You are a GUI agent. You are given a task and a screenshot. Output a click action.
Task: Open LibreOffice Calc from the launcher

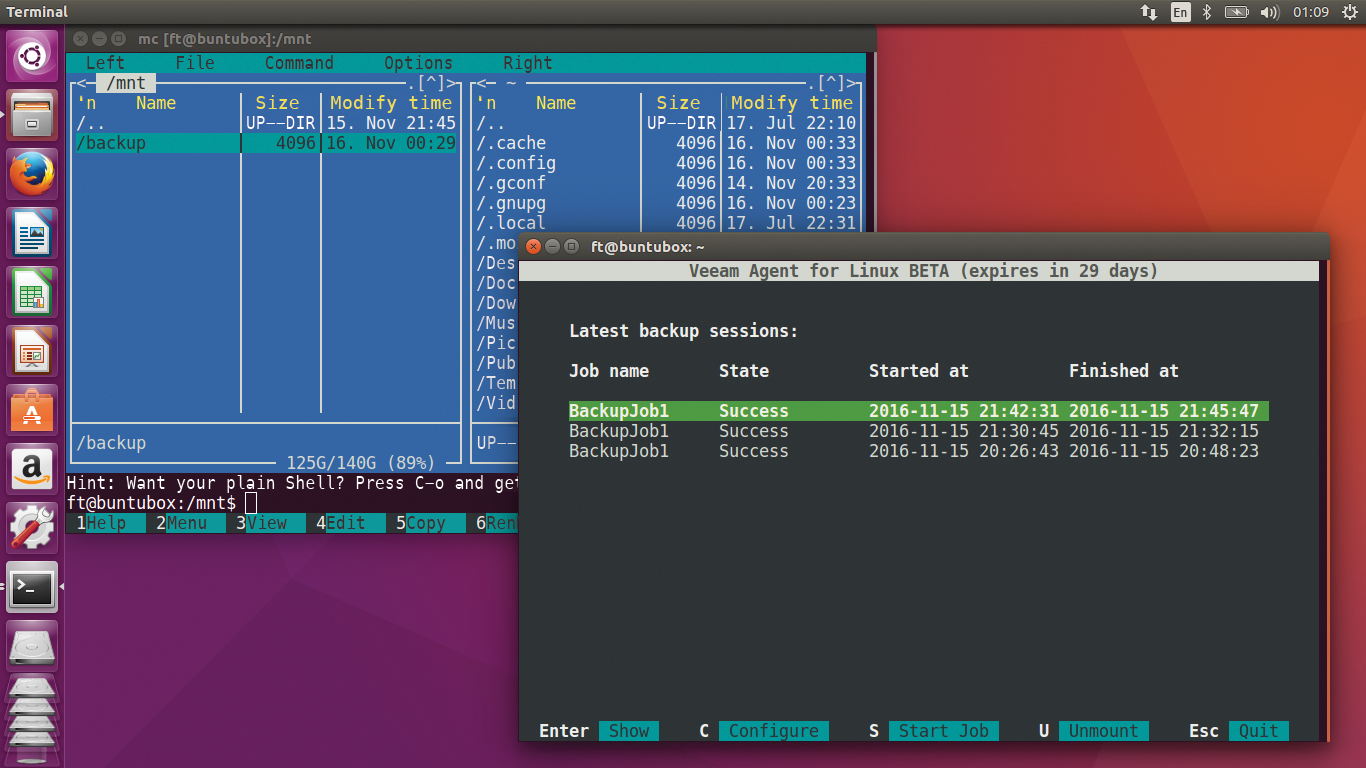tap(33, 292)
